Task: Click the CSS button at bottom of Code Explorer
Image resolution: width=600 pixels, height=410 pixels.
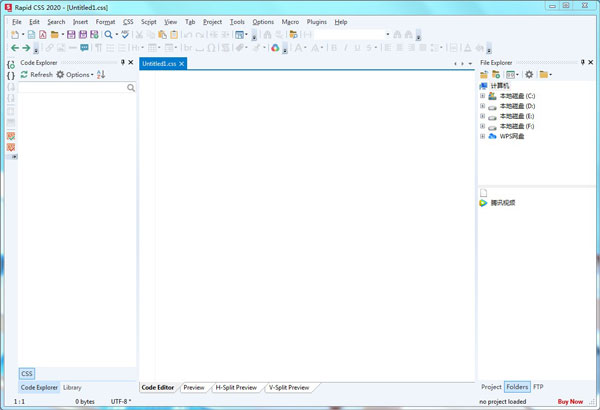Action: (26, 374)
